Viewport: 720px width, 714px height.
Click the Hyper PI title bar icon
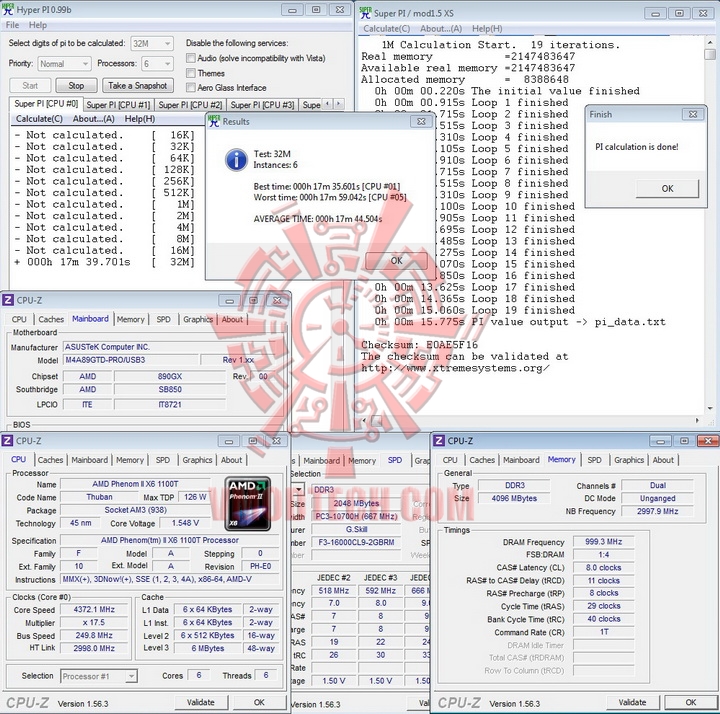tap(8, 9)
